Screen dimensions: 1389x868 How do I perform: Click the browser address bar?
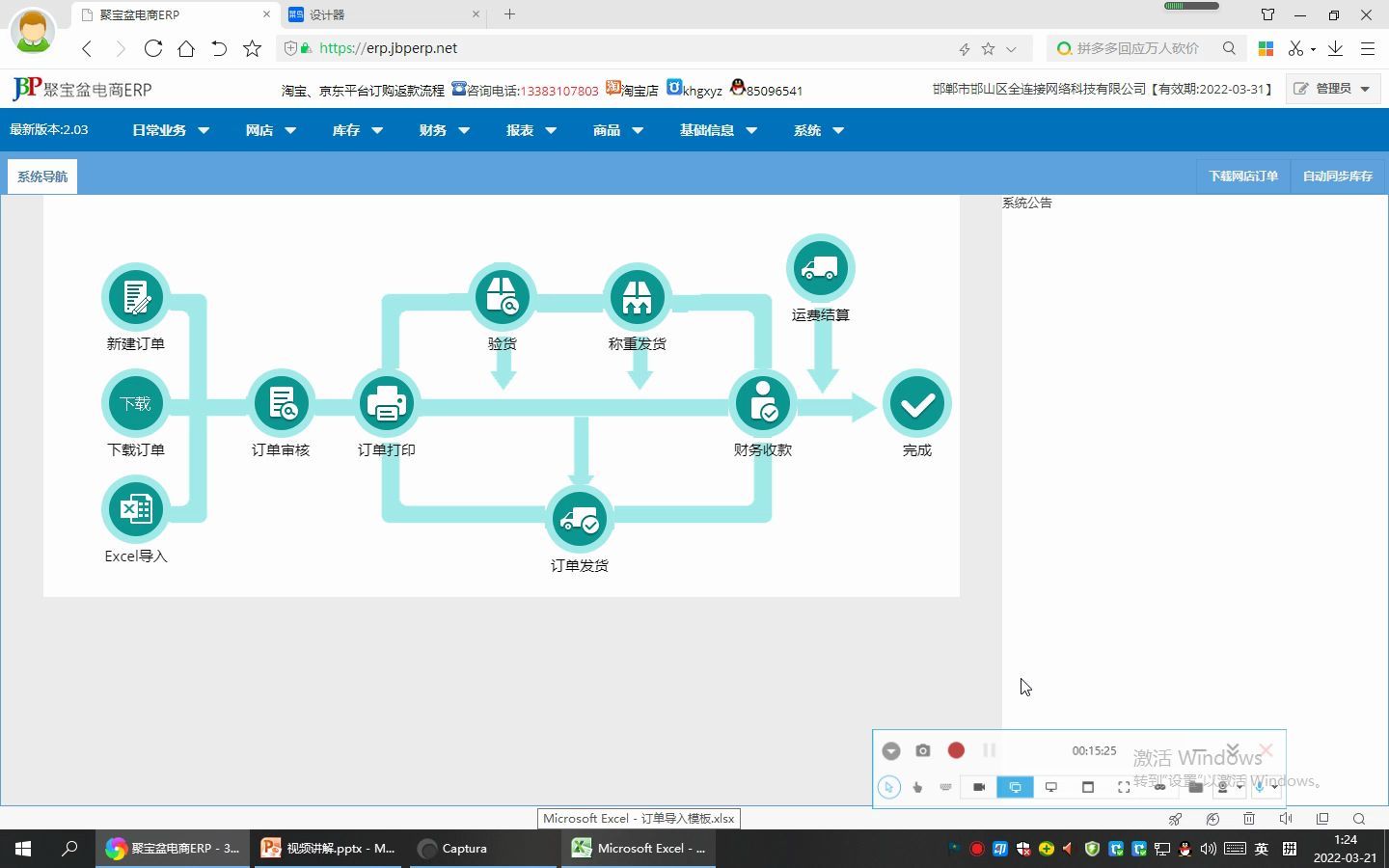click(x=579, y=47)
